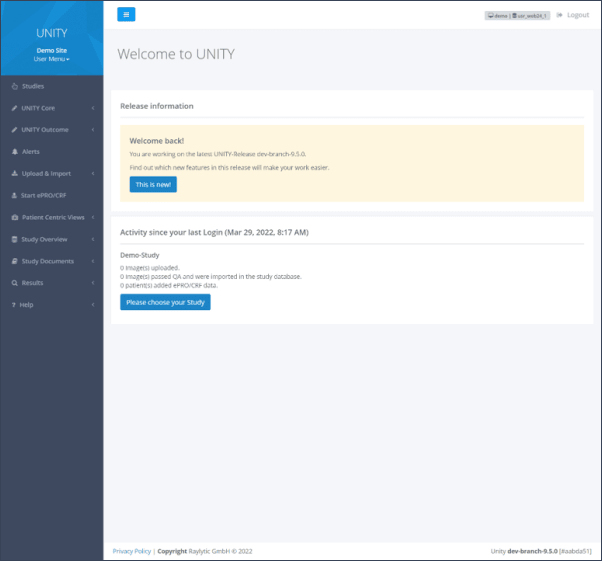Click the Studies hand icon in sidebar
Image resolution: width=602 pixels, height=561 pixels.
point(13,86)
